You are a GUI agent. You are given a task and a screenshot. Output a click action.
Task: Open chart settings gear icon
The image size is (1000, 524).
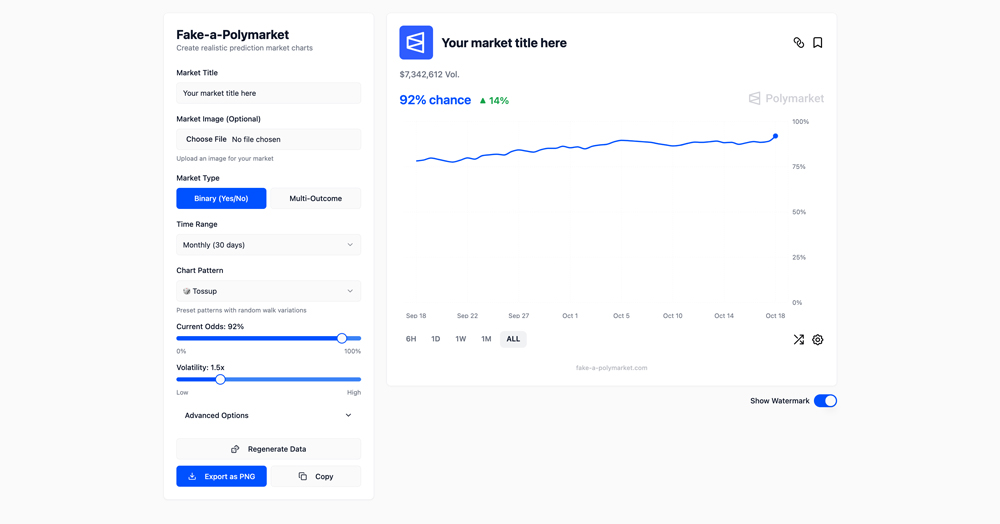817,340
